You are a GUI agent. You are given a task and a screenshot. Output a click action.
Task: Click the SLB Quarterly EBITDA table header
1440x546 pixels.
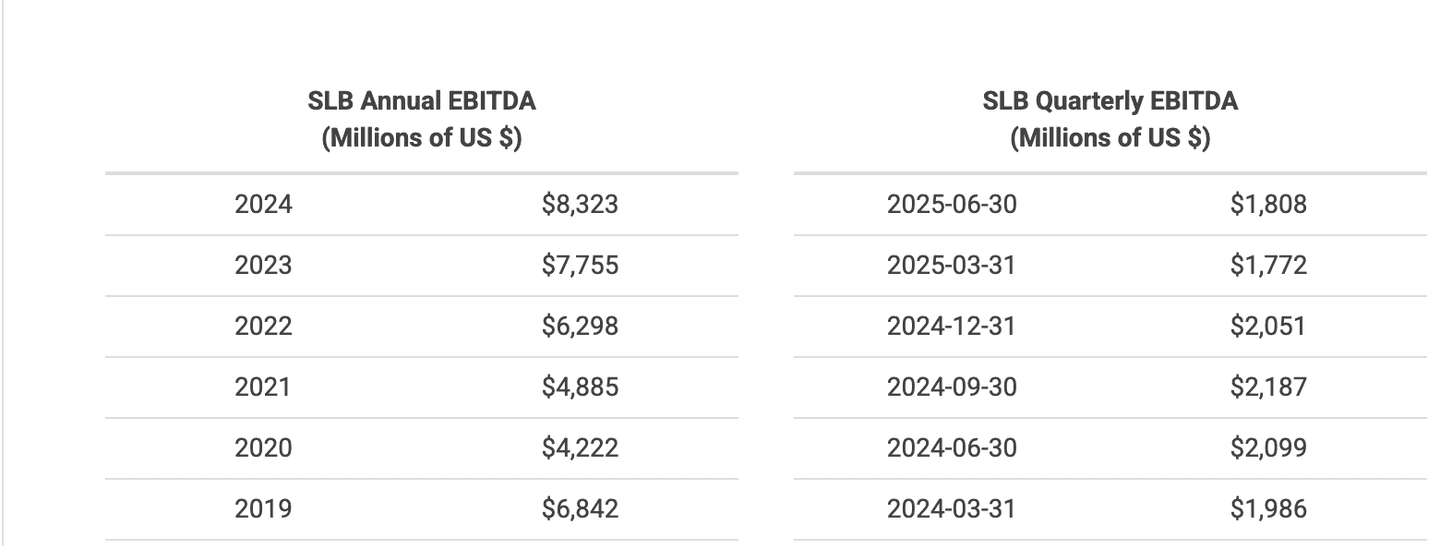[1109, 119]
